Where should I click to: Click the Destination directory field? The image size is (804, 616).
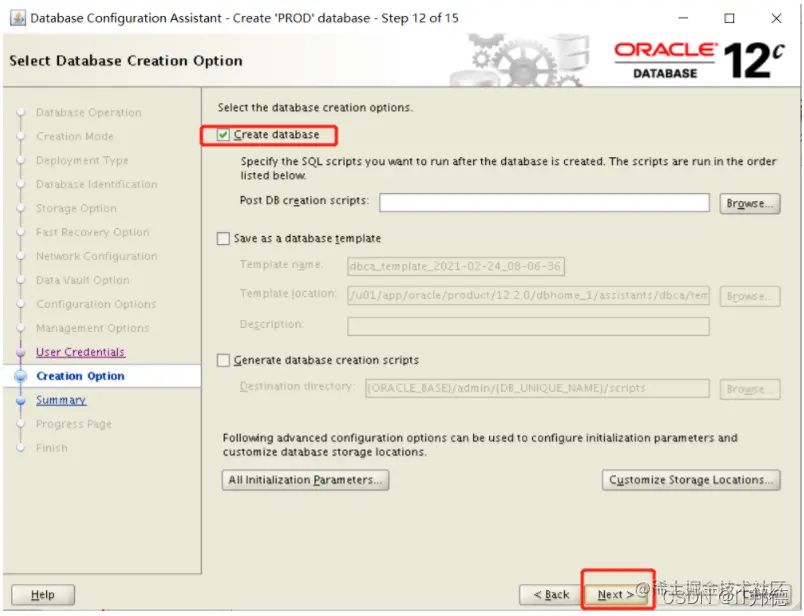point(537,388)
